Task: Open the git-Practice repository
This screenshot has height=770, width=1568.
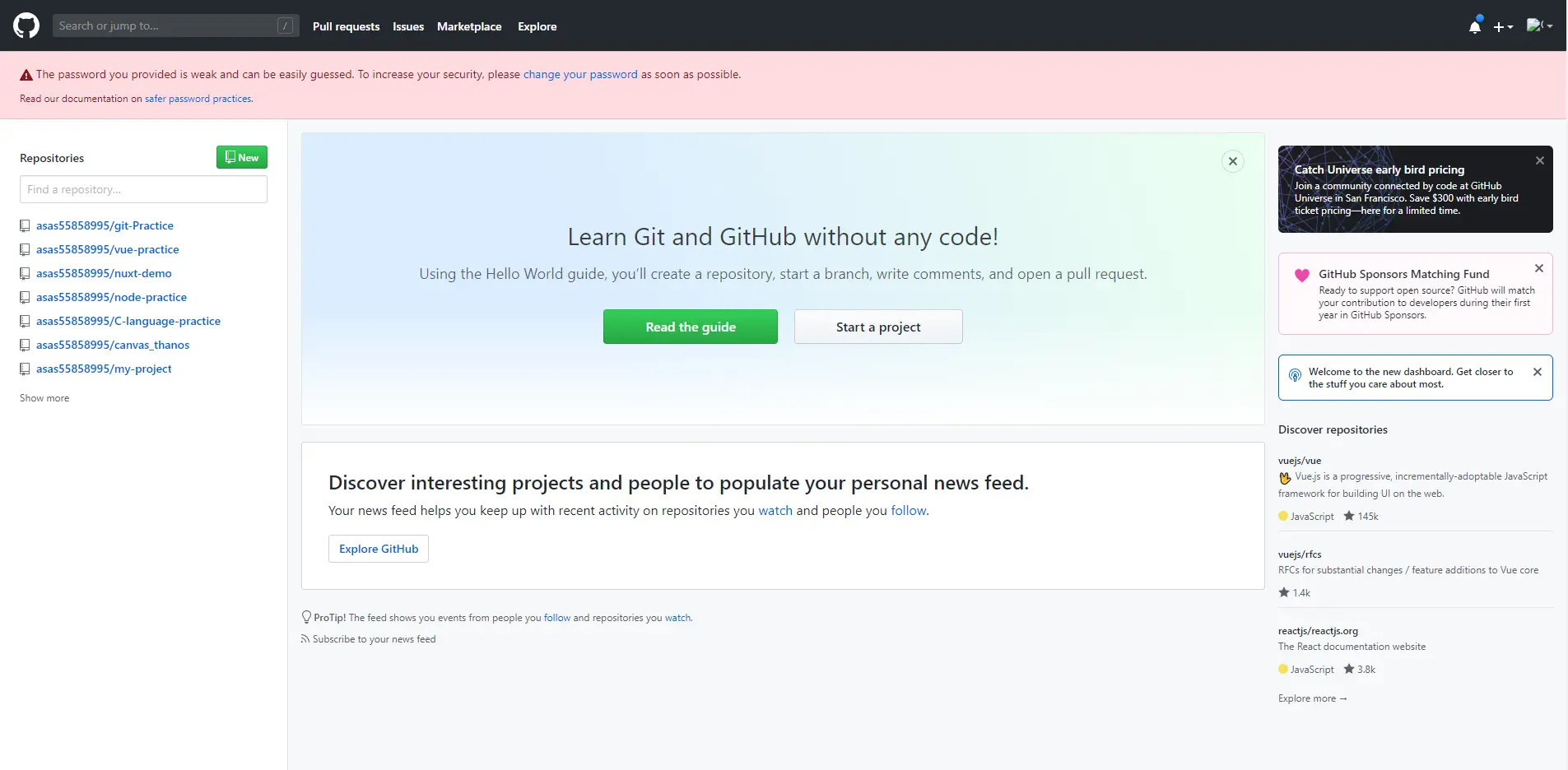Action: pos(105,225)
